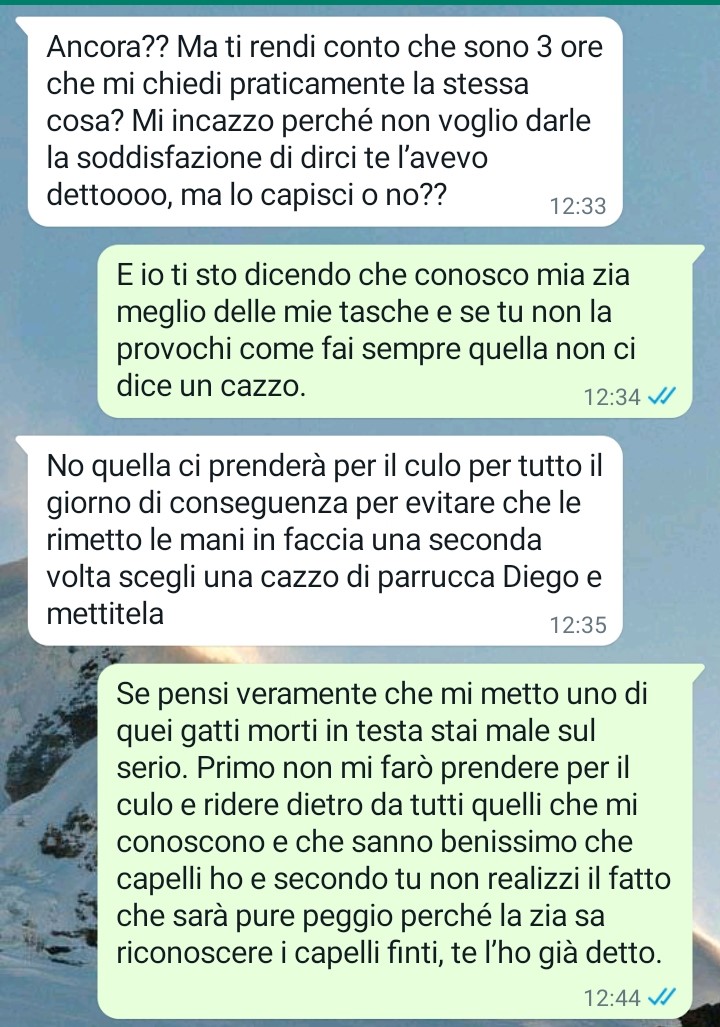Screen dimensions: 720x1027
Task: Tap the blue read ticks beside 12:44
Action: [661, 997]
